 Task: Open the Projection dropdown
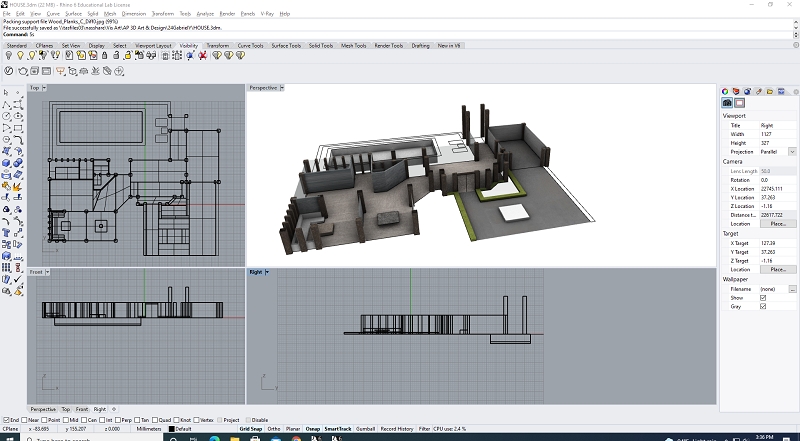click(792, 151)
